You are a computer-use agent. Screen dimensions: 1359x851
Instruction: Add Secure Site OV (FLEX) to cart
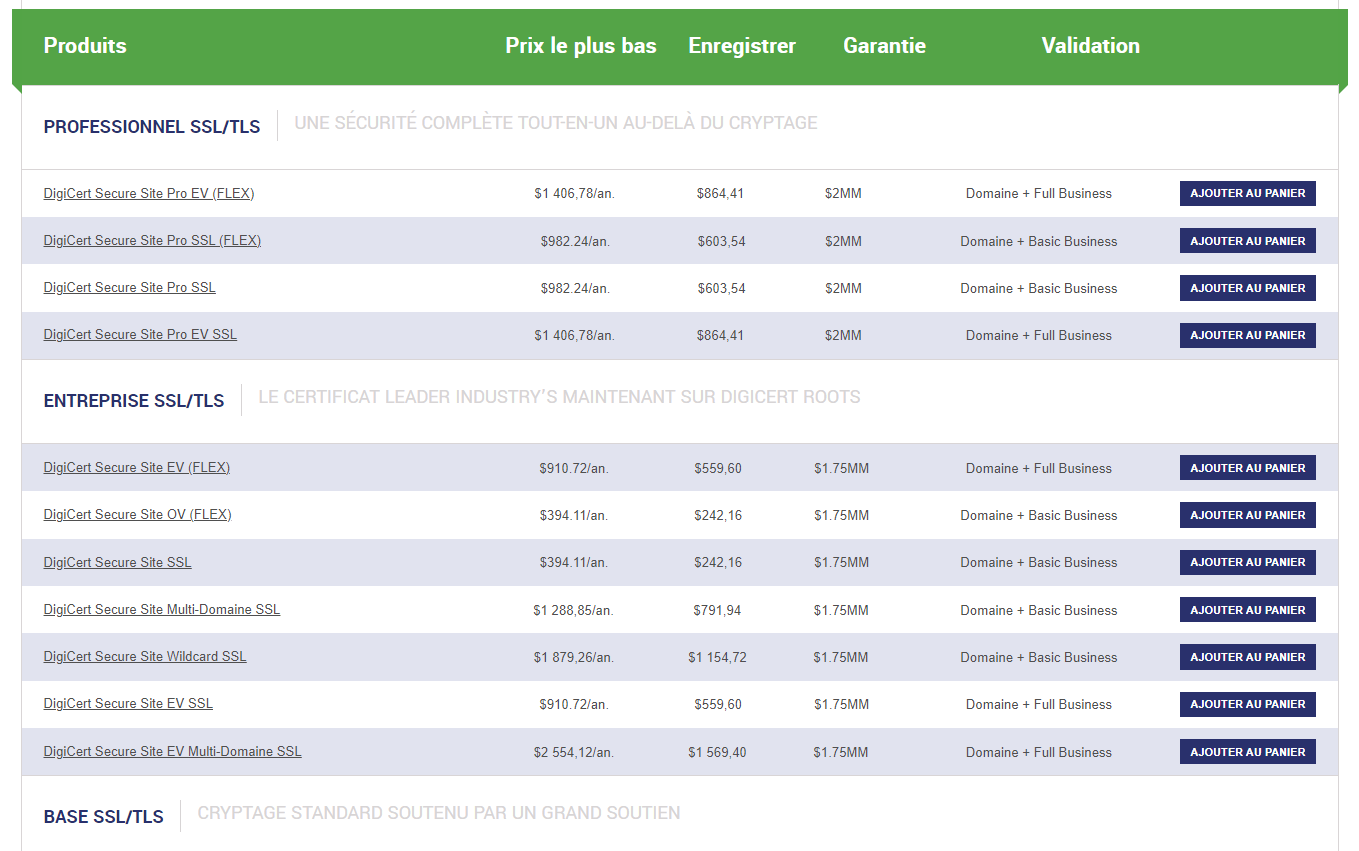coord(1248,515)
